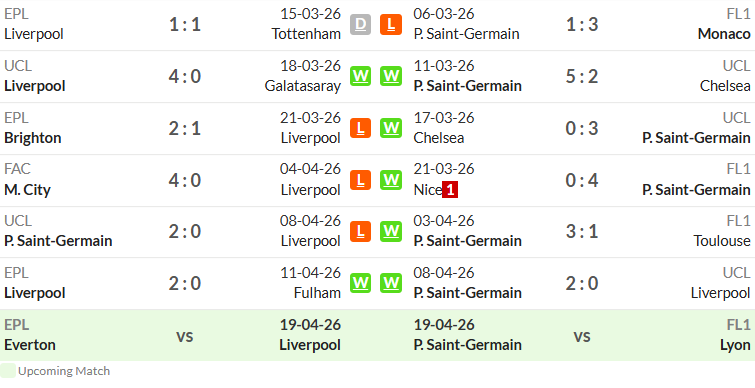755x388 pixels.
Task: Open the 0 : 4 Nice vs P. Saint-Germain score
Action: pyautogui.click(x=582, y=180)
